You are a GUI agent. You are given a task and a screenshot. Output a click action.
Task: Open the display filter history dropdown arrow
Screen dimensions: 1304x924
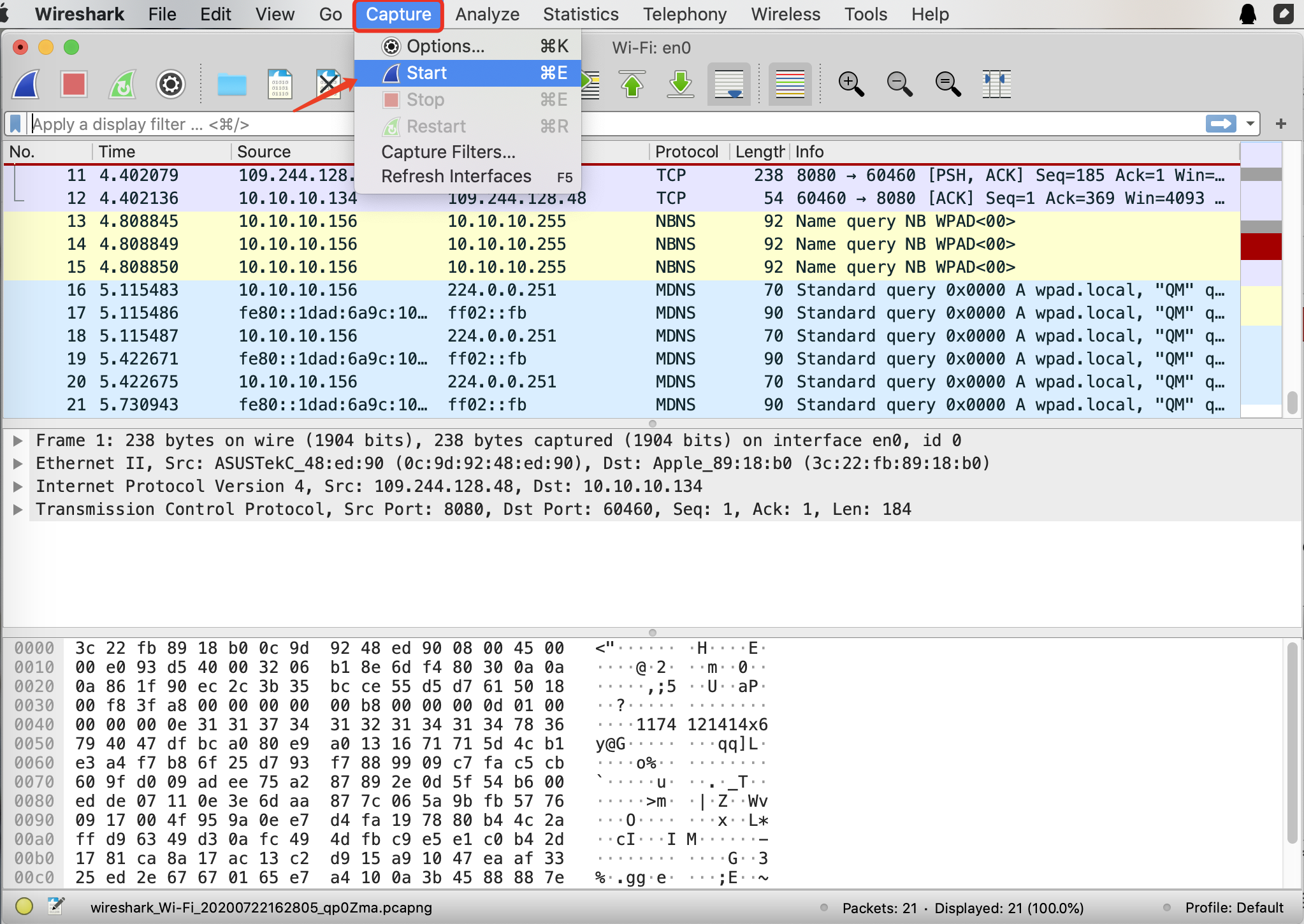click(x=1250, y=124)
